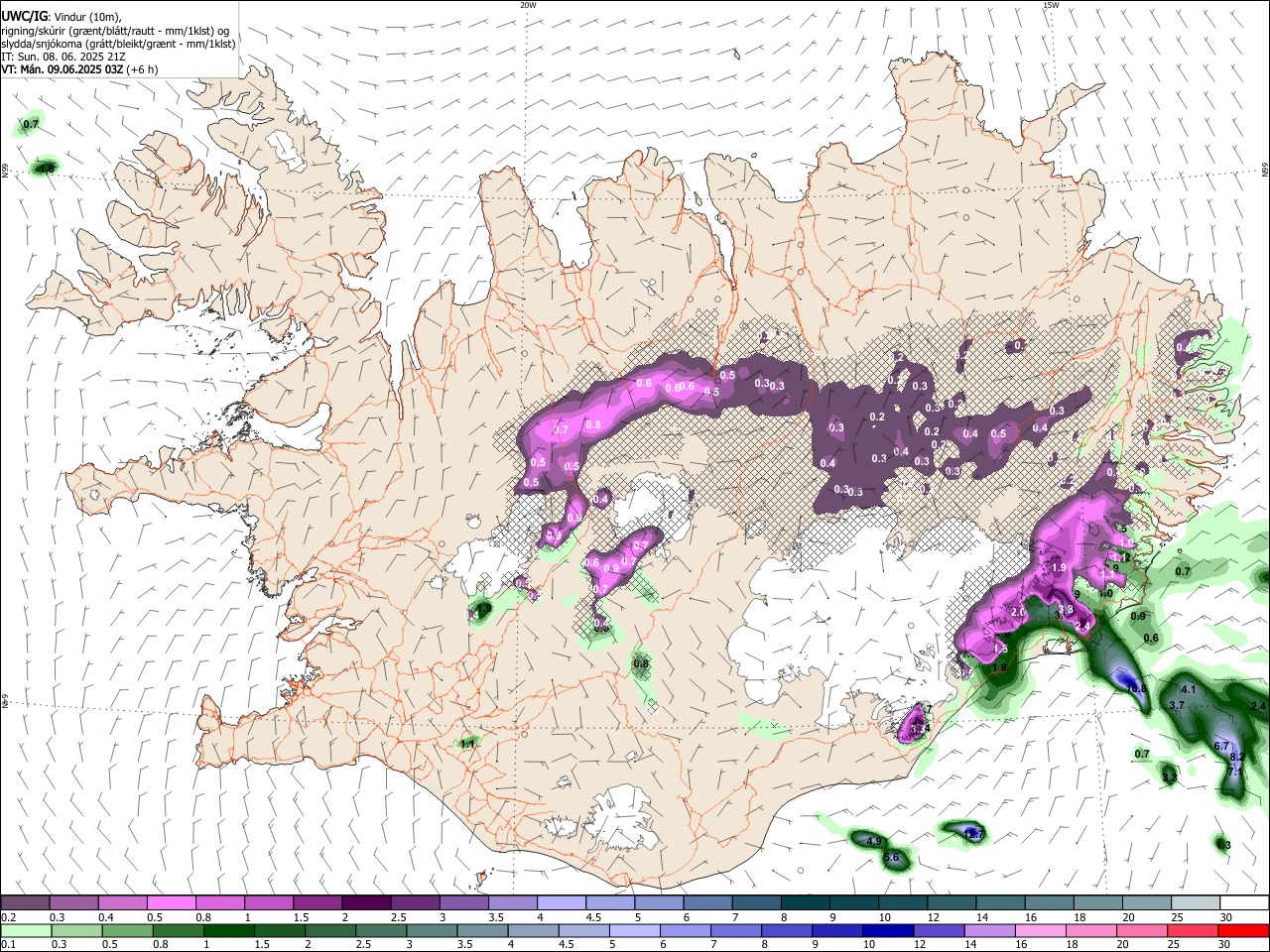Image resolution: width=1270 pixels, height=952 pixels.
Task: Select the 1.8 value in dark green
Action: [x=999, y=669]
